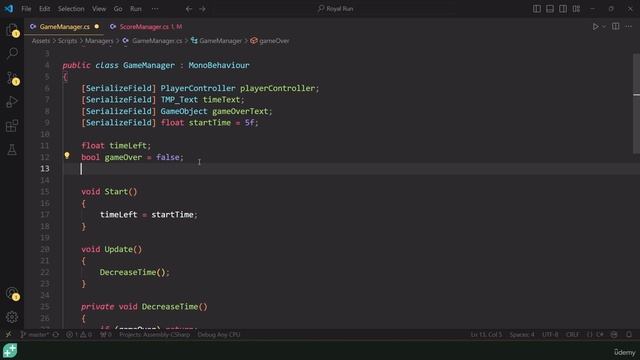Screen dimensions: 640x360
Task: Click on MonoBehaviour base class name
Action: click(x=219, y=65)
